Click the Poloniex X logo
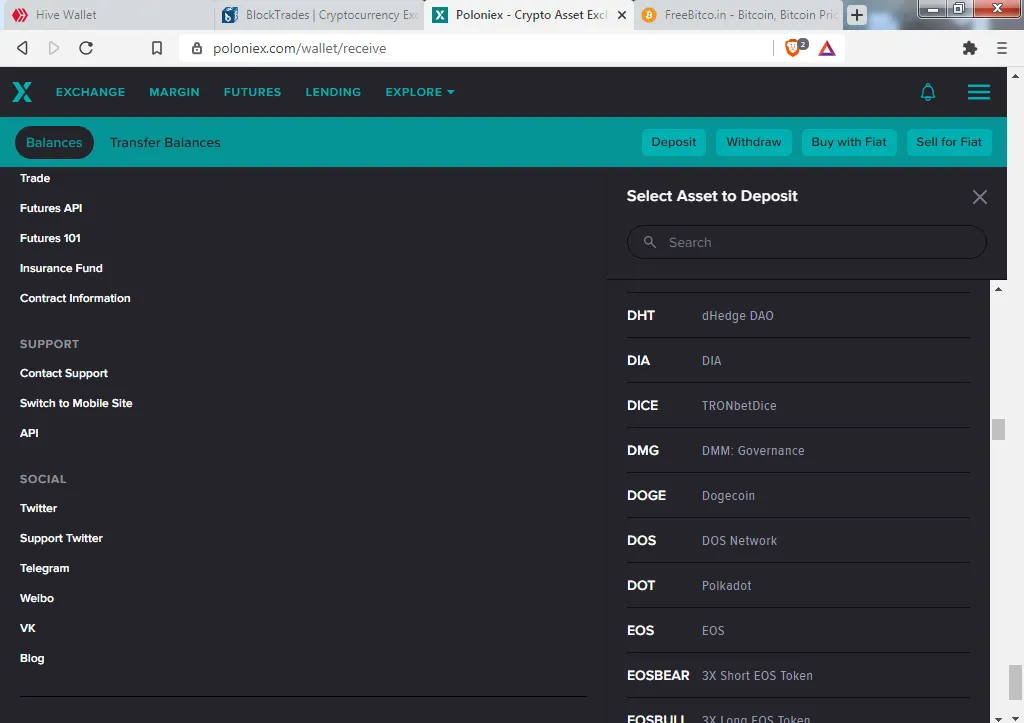The width and height of the screenshot is (1024, 723). tap(22, 92)
